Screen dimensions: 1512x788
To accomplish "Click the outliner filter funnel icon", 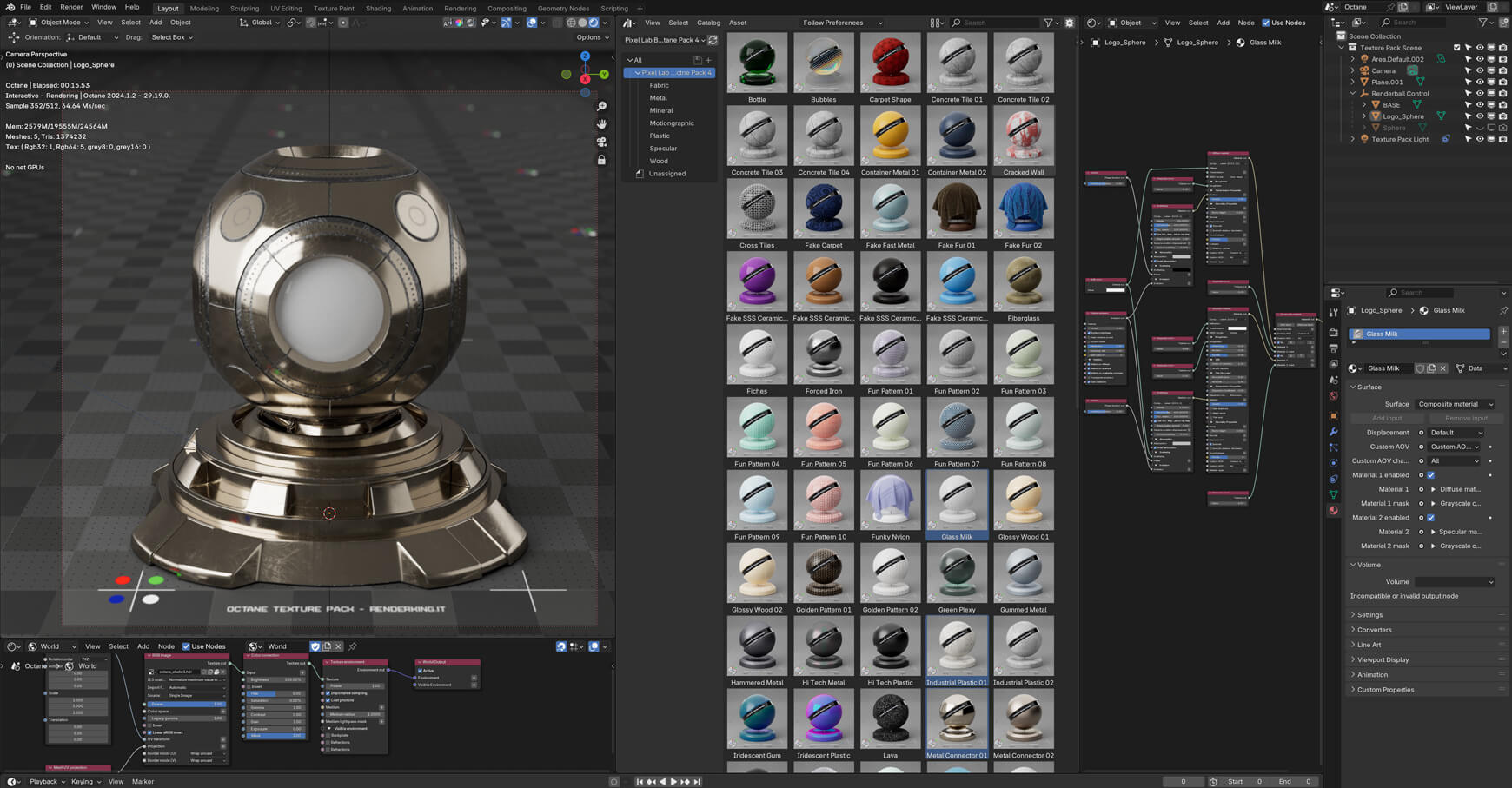I will (x=1484, y=23).
